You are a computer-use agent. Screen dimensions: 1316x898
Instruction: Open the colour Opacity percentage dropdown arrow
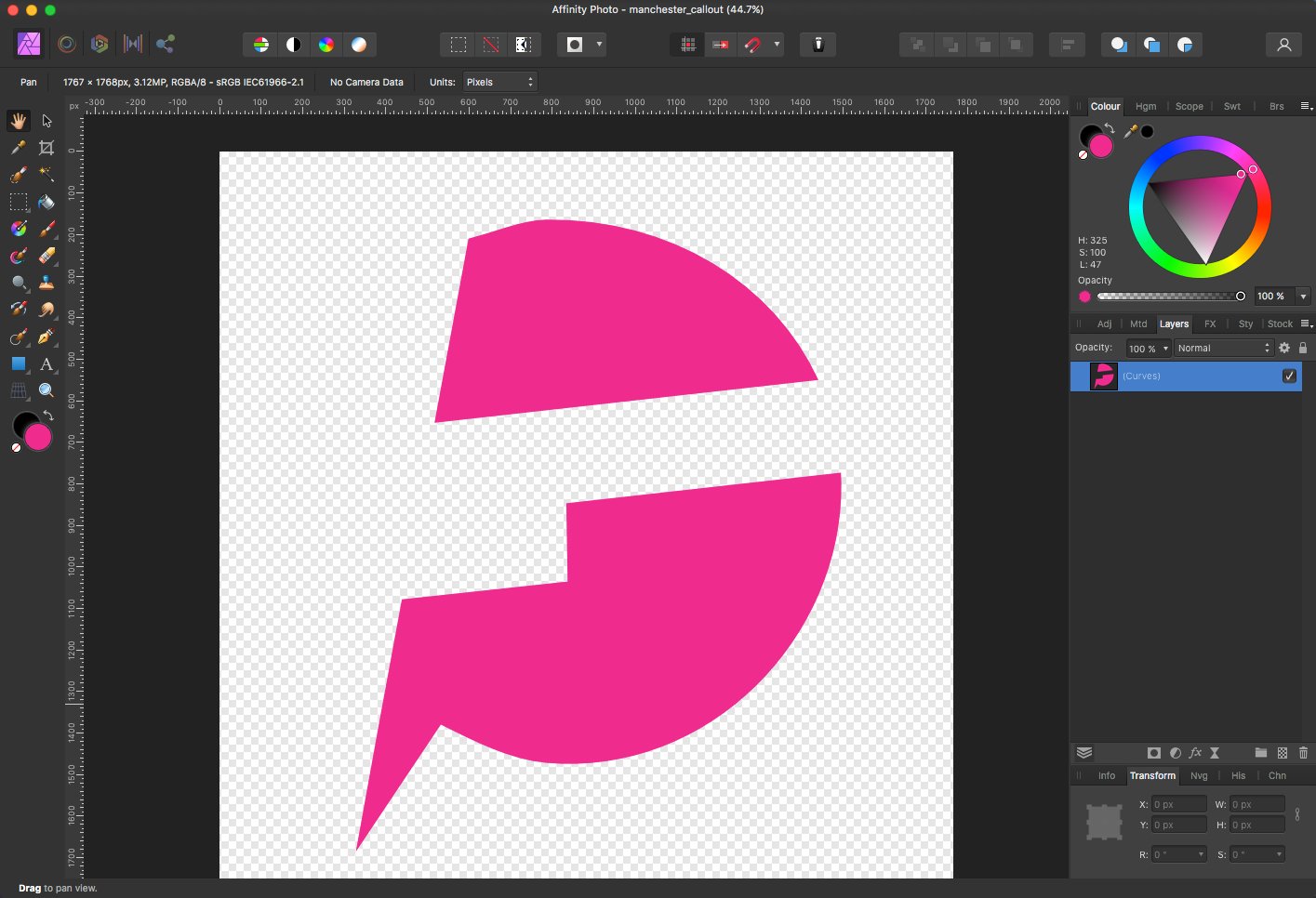(1303, 297)
